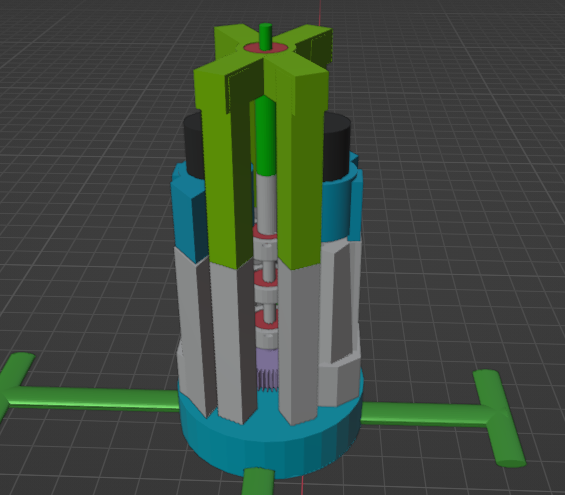
Task: Select the purple gear near the base
Action: (x=267, y=371)
